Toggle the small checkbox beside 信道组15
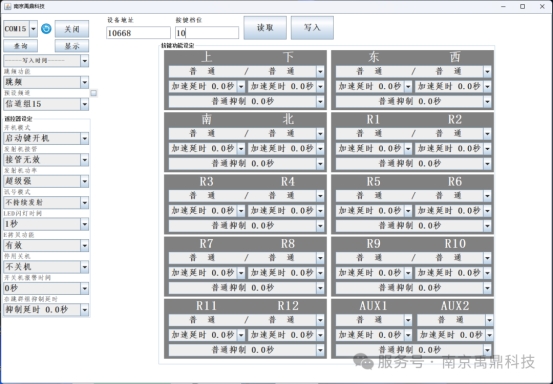 pos(93,93)
